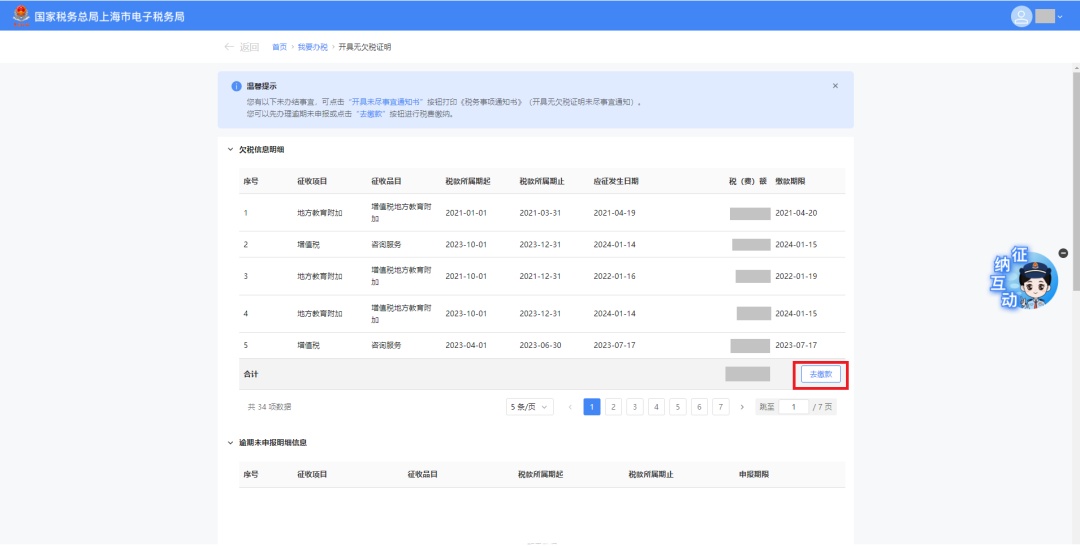
Task: Click 2022-01-19 deadline in row 3
Action: pyautogui.click(x=796, y=276)
